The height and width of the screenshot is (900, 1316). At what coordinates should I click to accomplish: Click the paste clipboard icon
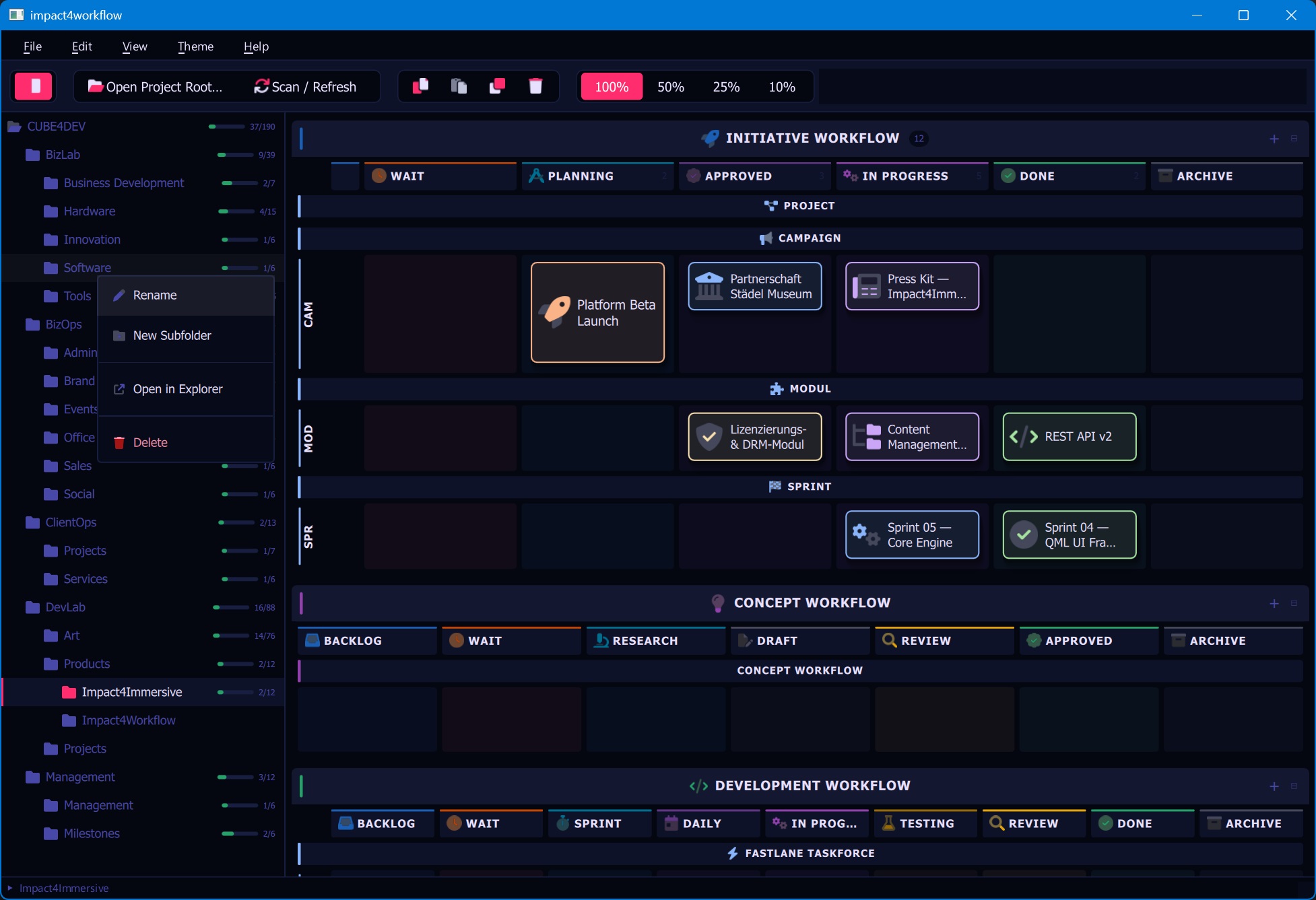[x=459, y=86]
